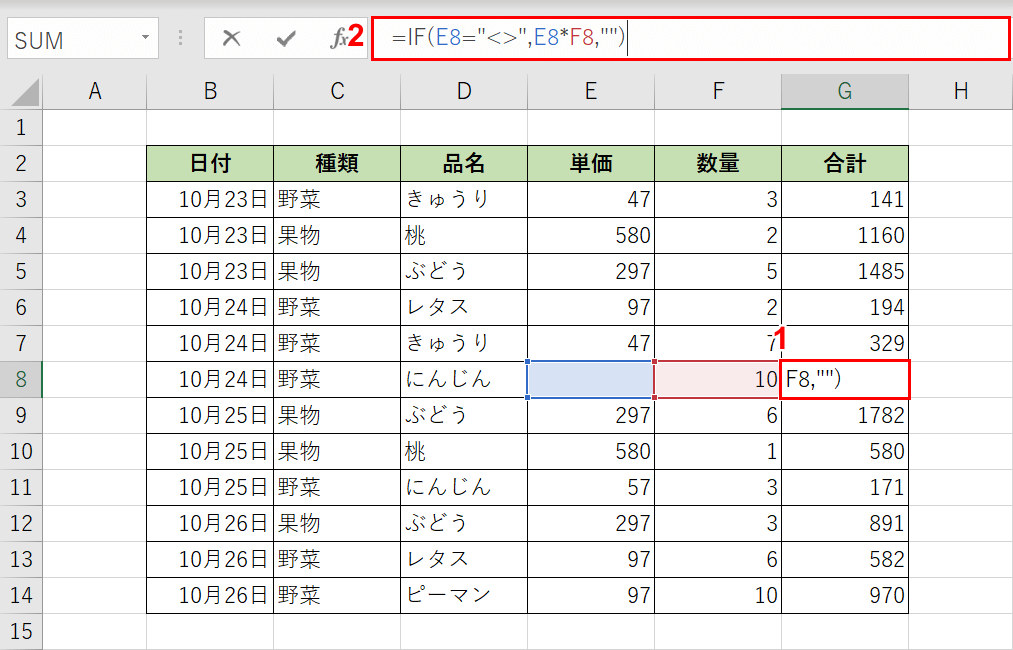This screenshot has height=650, width=1013.
Task: Click the ピーマン product cell
Action: click(x=463, y=594)
